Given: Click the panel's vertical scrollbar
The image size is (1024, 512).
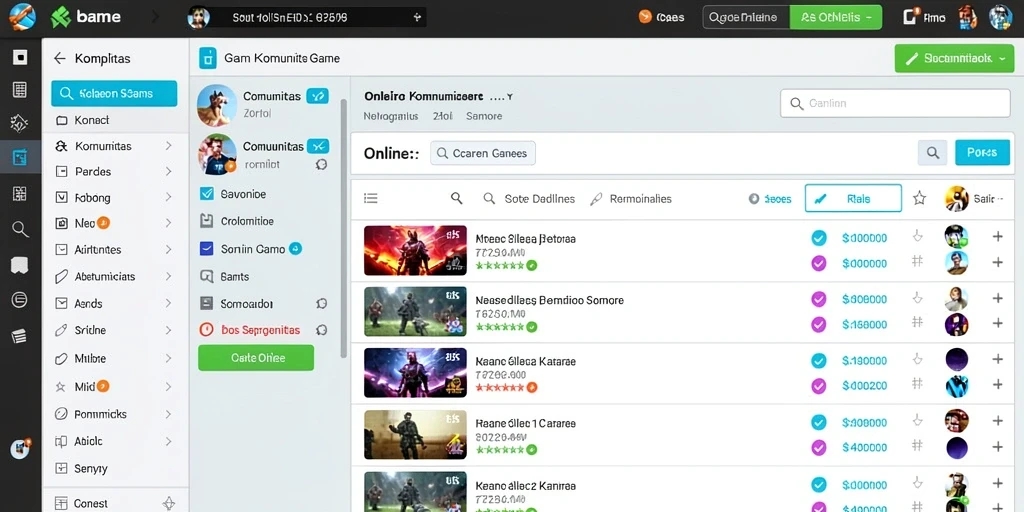Looking at the screenshot, I should point(344,229).
